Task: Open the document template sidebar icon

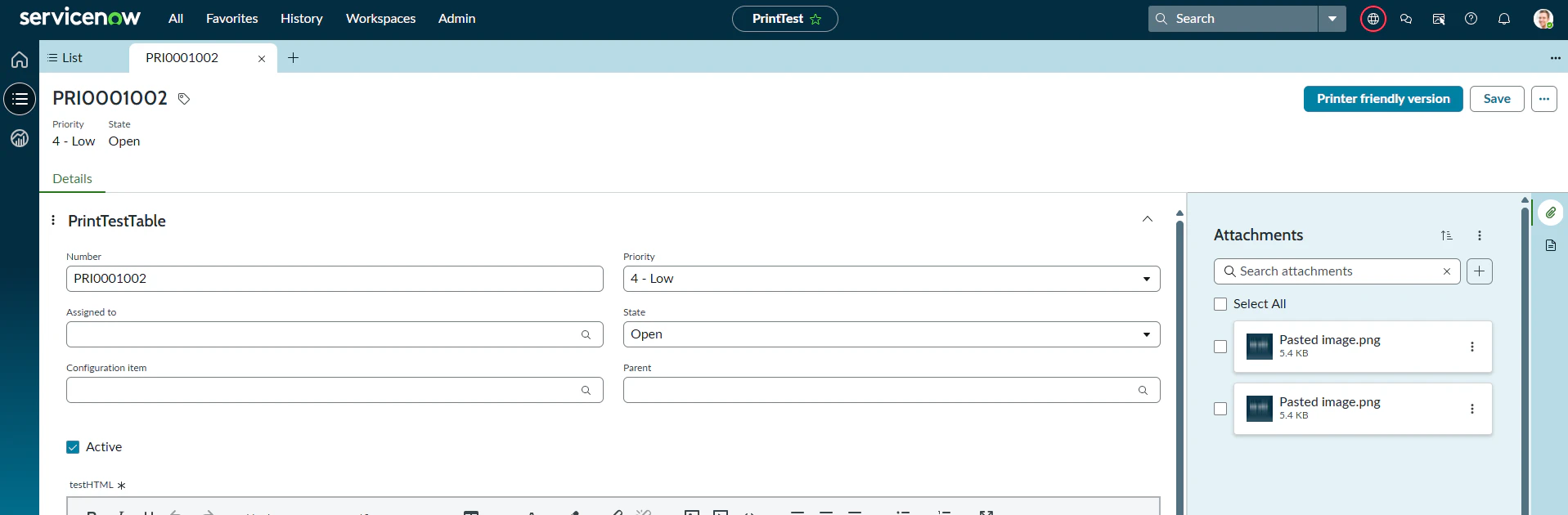Action: [1551, 245]
